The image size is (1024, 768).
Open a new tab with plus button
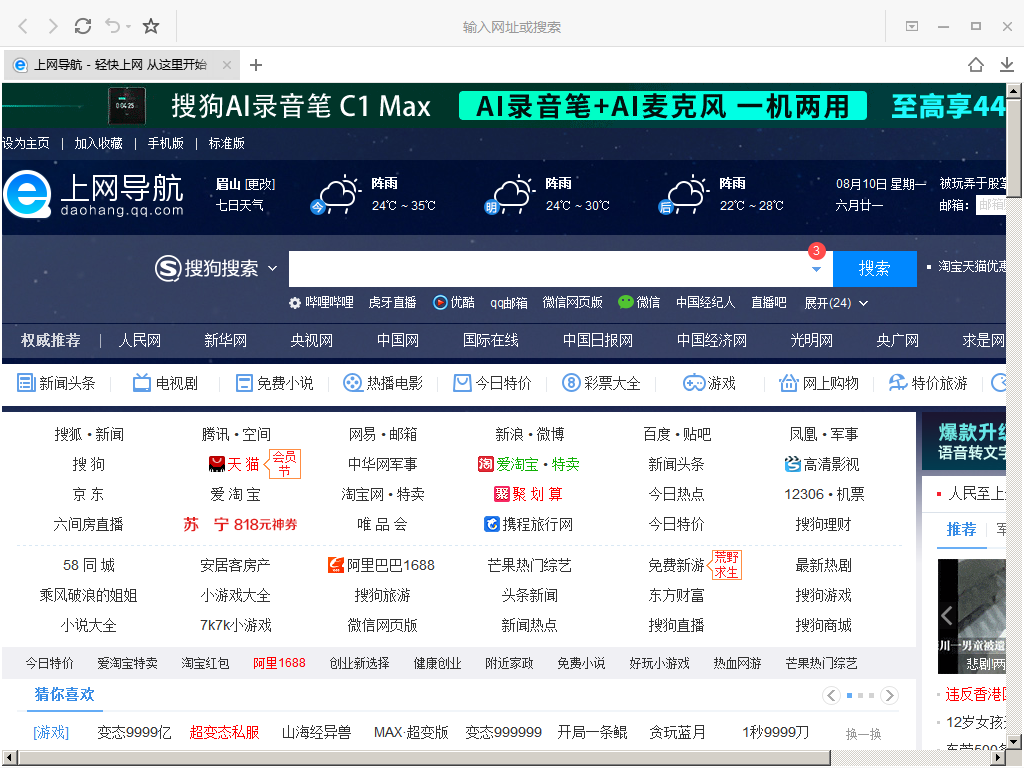coord(256,65)
